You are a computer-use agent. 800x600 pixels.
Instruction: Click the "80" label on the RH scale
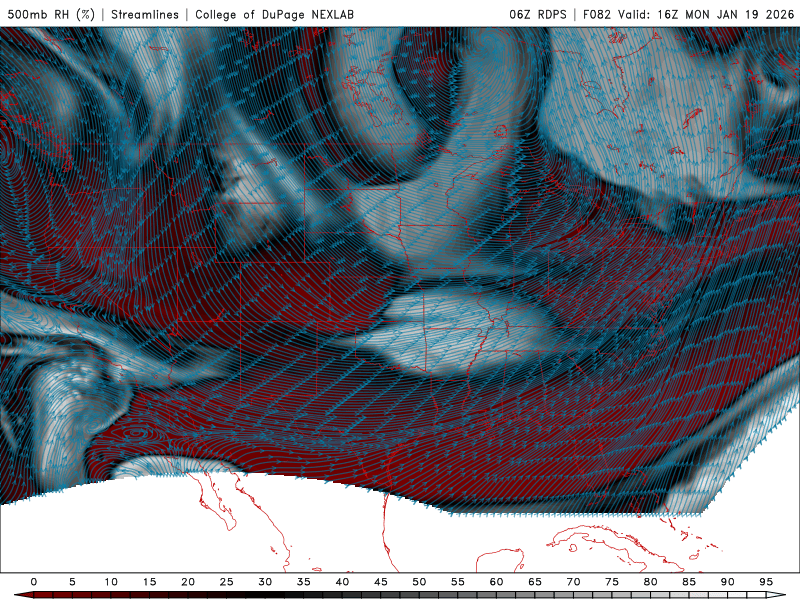pos(650,582)
